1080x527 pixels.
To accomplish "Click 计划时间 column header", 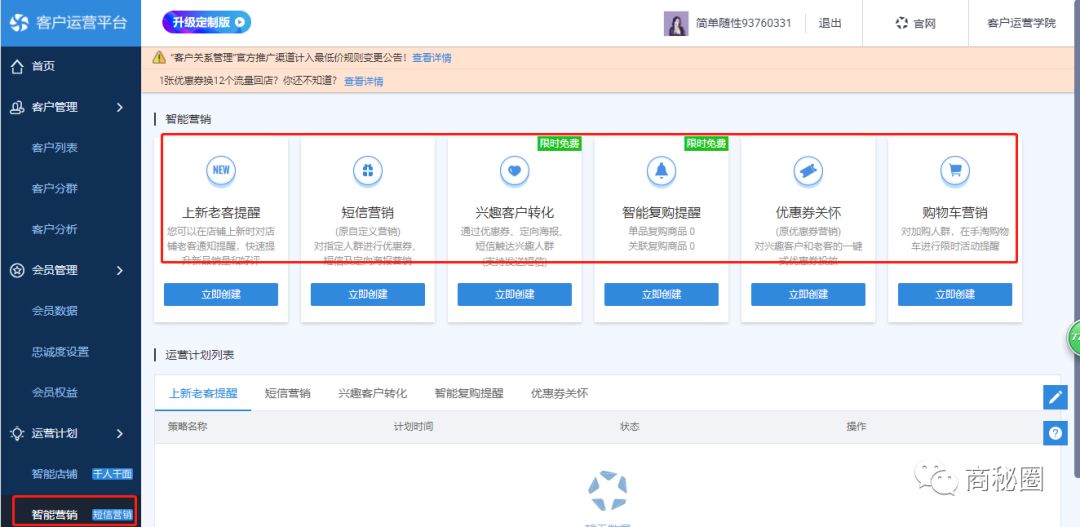I will point(413,426).
